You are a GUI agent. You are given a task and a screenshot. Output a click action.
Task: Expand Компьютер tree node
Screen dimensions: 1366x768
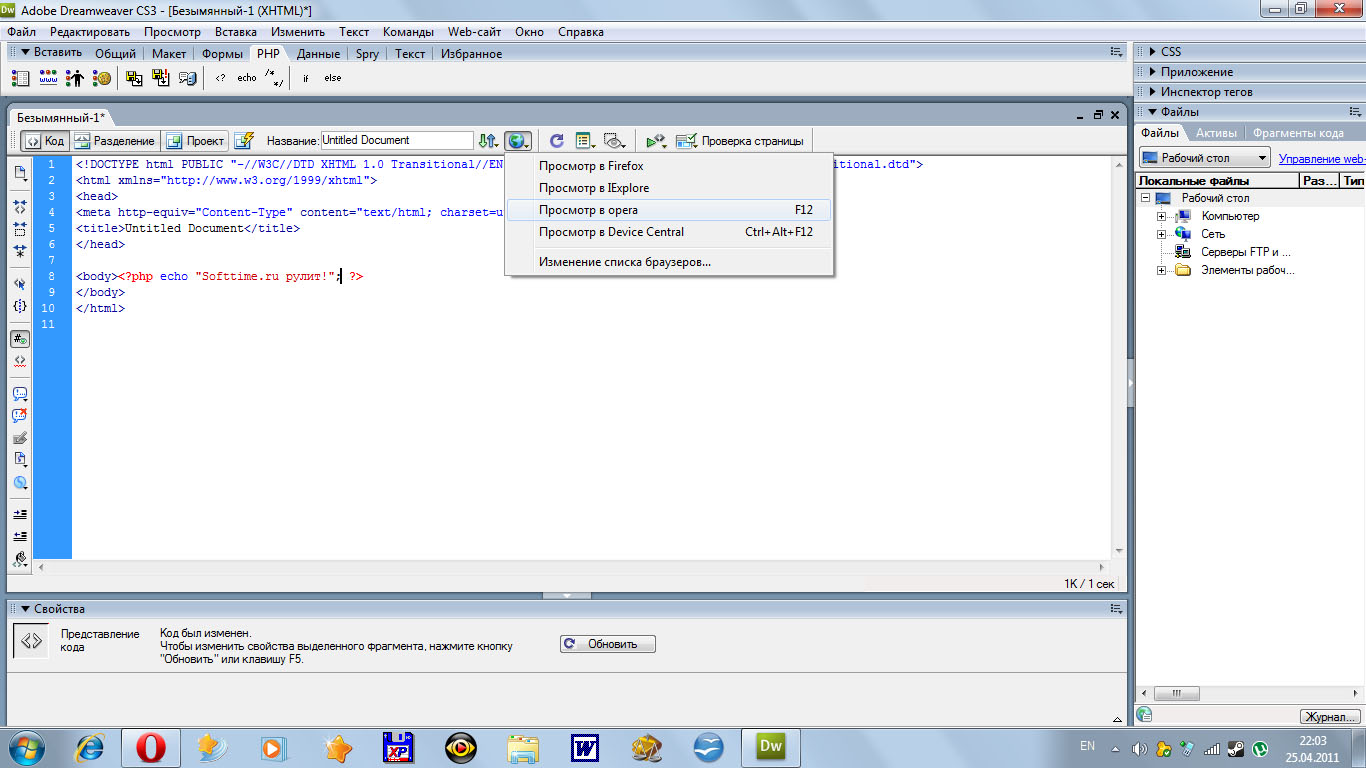pyautogui.click(x=1162, y=216)
